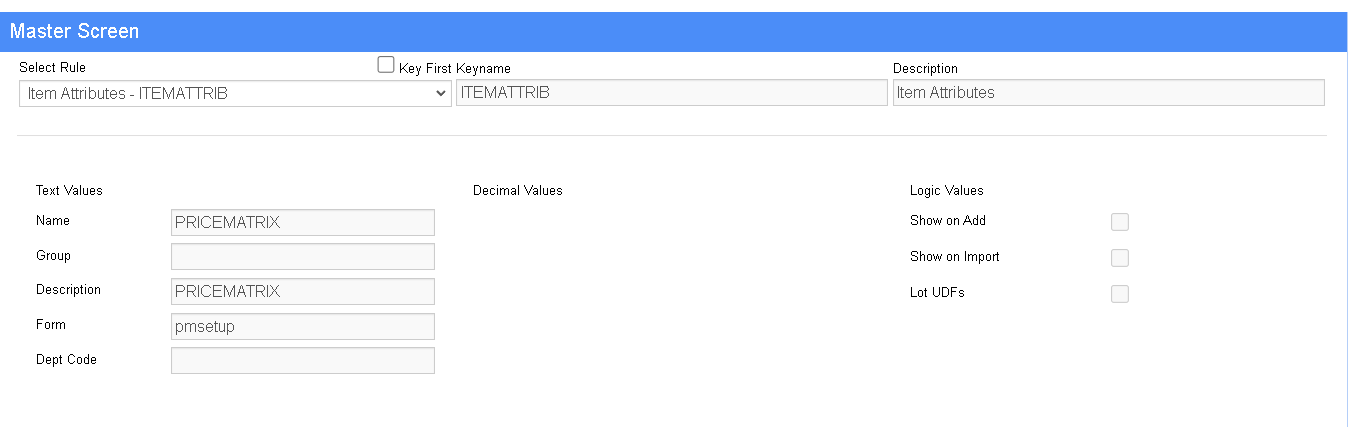Click the Keyname field showing ITEMATTRIB
The width and height of the screenshot is (1362, 427).
click(x=672, y=93)
